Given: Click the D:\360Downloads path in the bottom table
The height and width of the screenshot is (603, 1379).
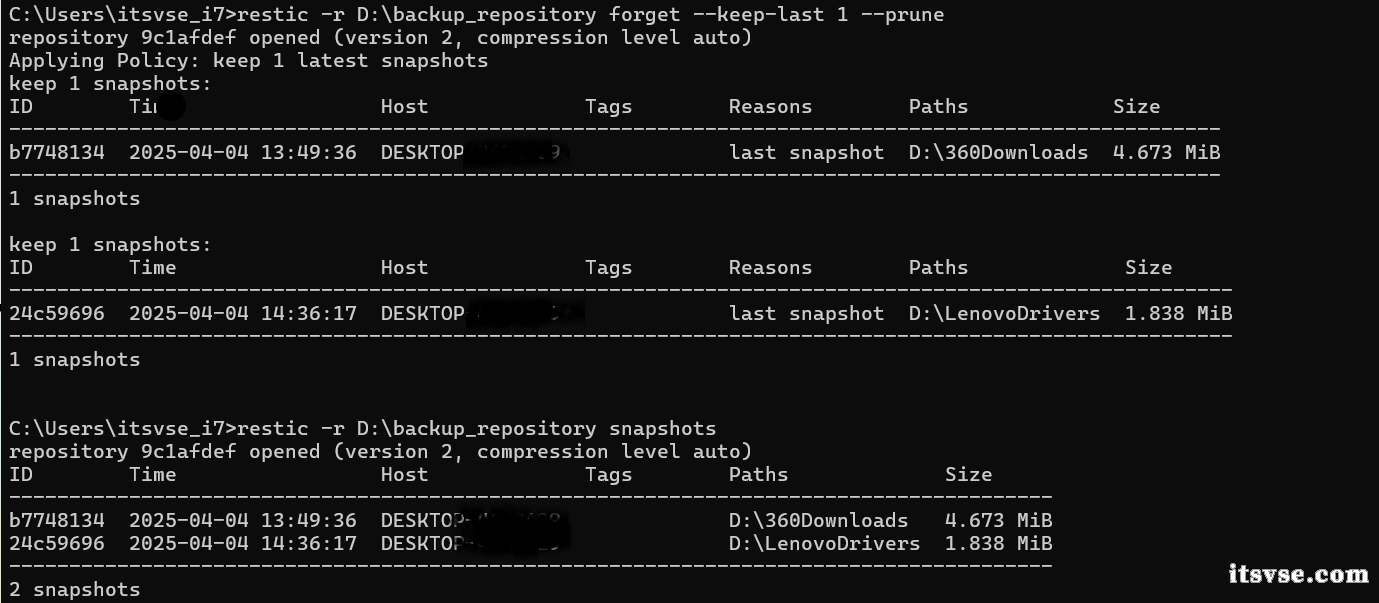Looking at the screenshot, I should pyautogui.click(x=818, y=521).
